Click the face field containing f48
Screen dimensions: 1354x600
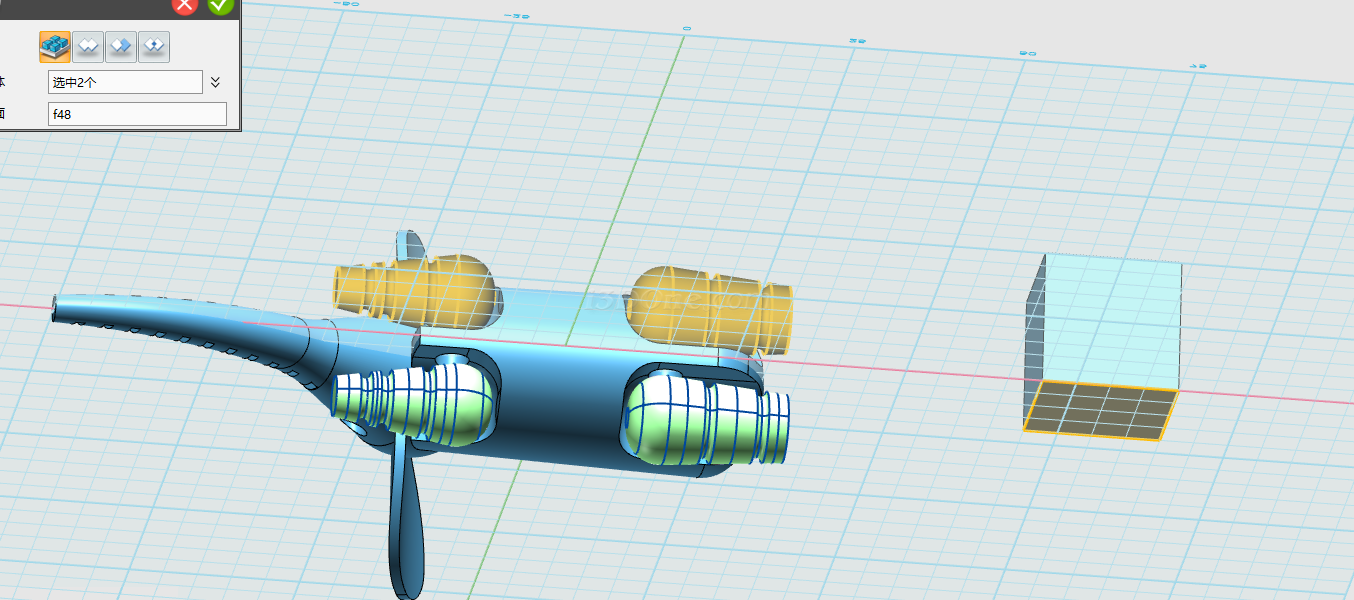click(137, 114)
